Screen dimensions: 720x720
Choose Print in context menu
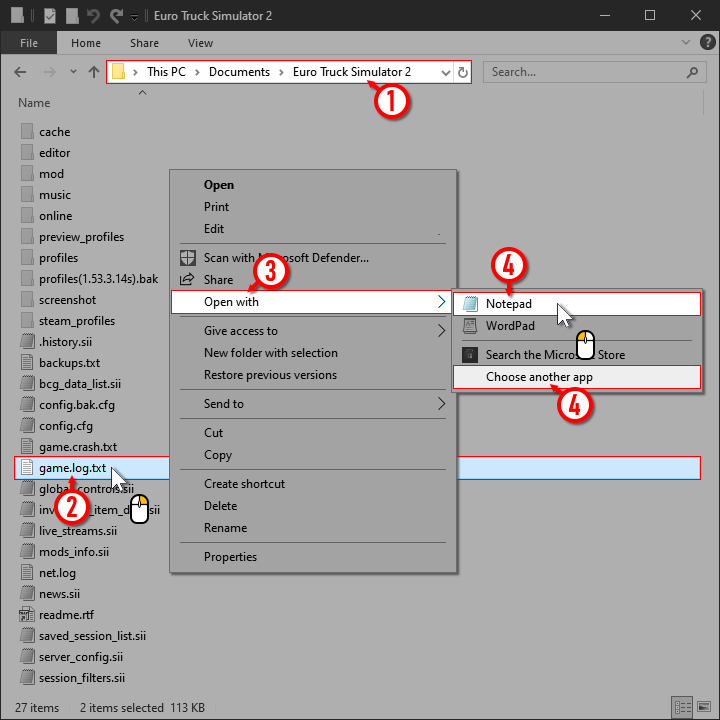[x=313, y=207]
